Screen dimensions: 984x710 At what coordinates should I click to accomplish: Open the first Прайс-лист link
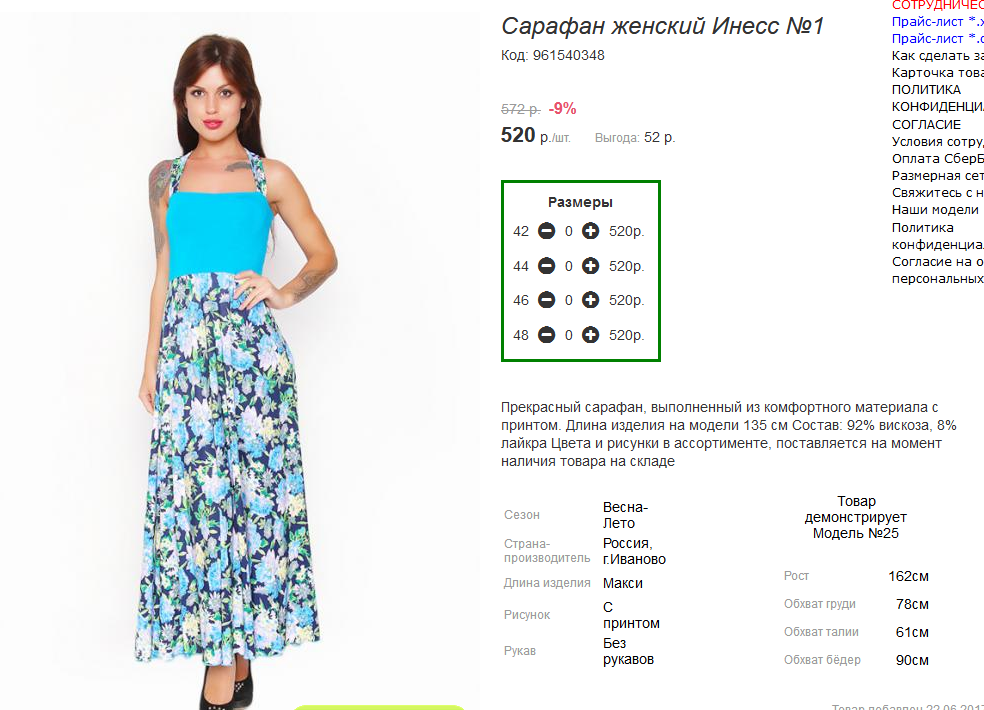pos(936,21)
